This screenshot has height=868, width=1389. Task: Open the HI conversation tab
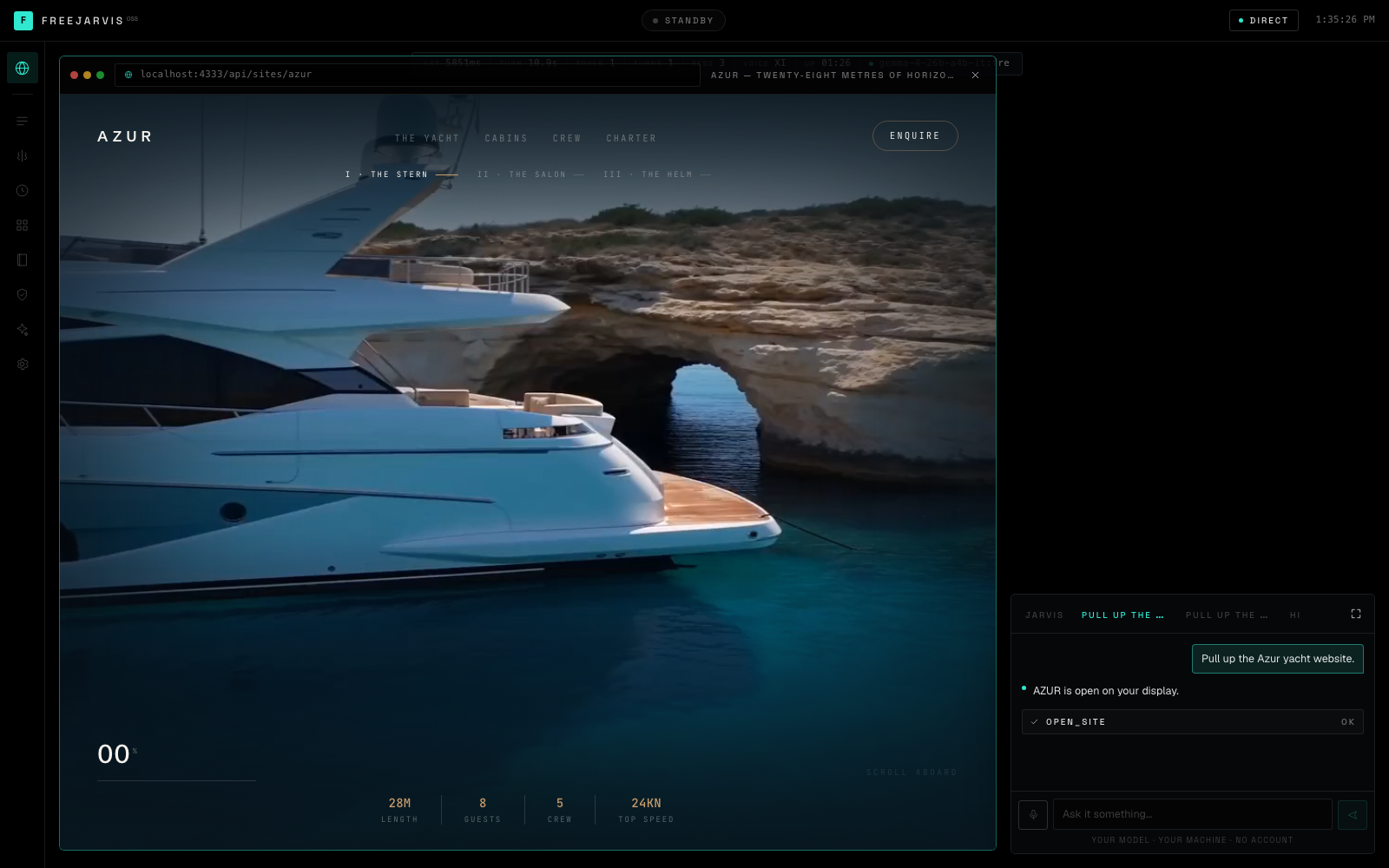coord(1295,615)
